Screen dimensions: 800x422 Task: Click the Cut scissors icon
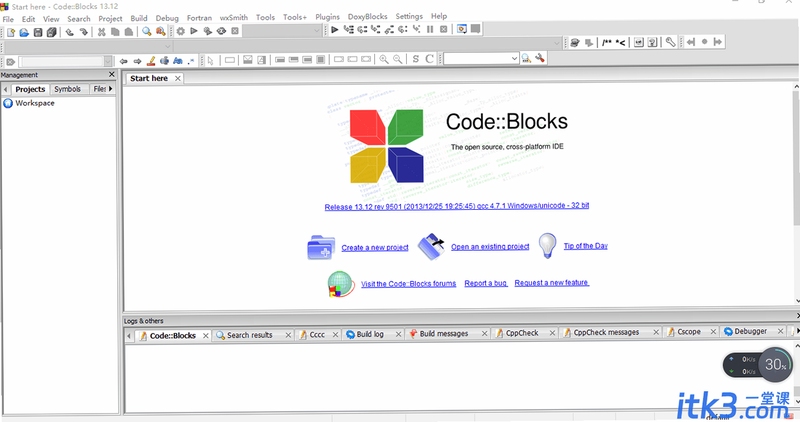[102, 32]
